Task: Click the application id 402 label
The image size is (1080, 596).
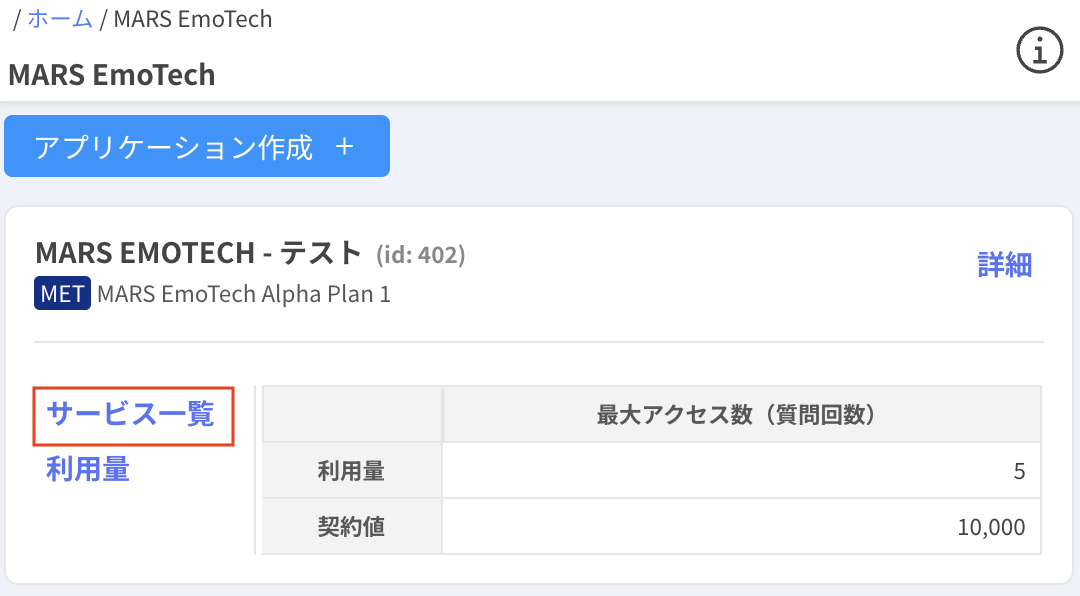Action: tap(420, 256)
